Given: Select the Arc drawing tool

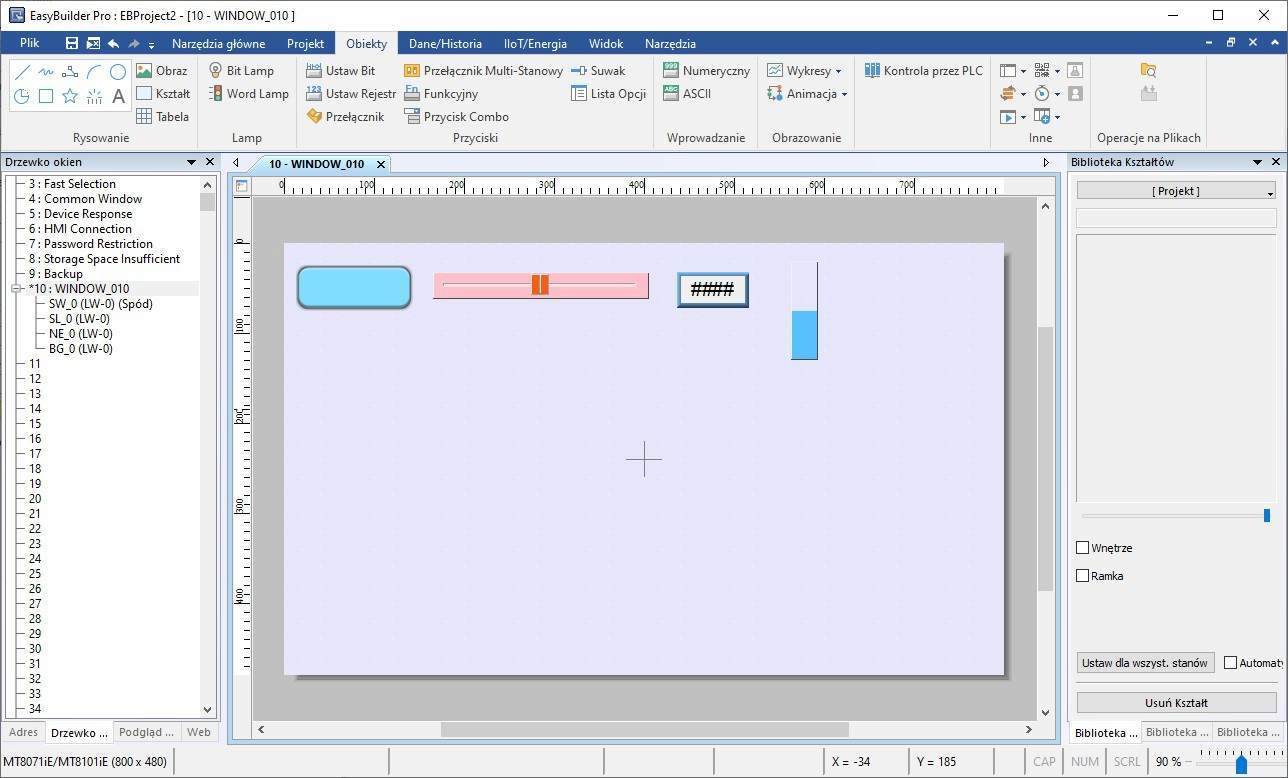Looking at the screenshot, I should pos(94,72).
